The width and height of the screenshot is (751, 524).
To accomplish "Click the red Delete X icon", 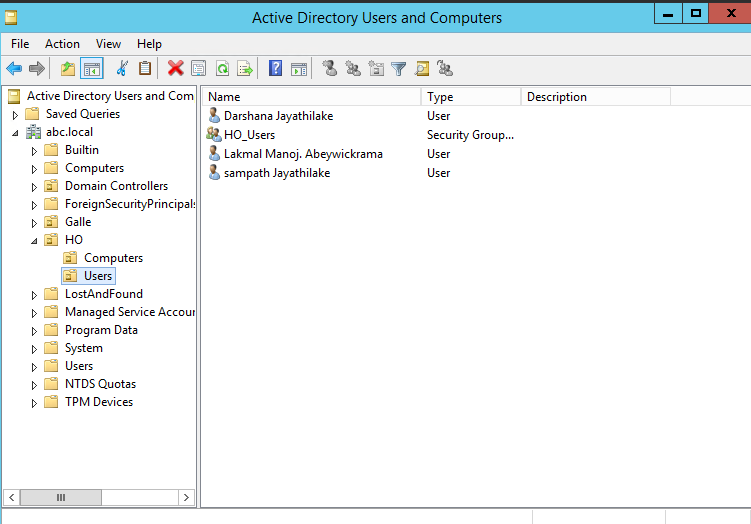I will point(176,68).
